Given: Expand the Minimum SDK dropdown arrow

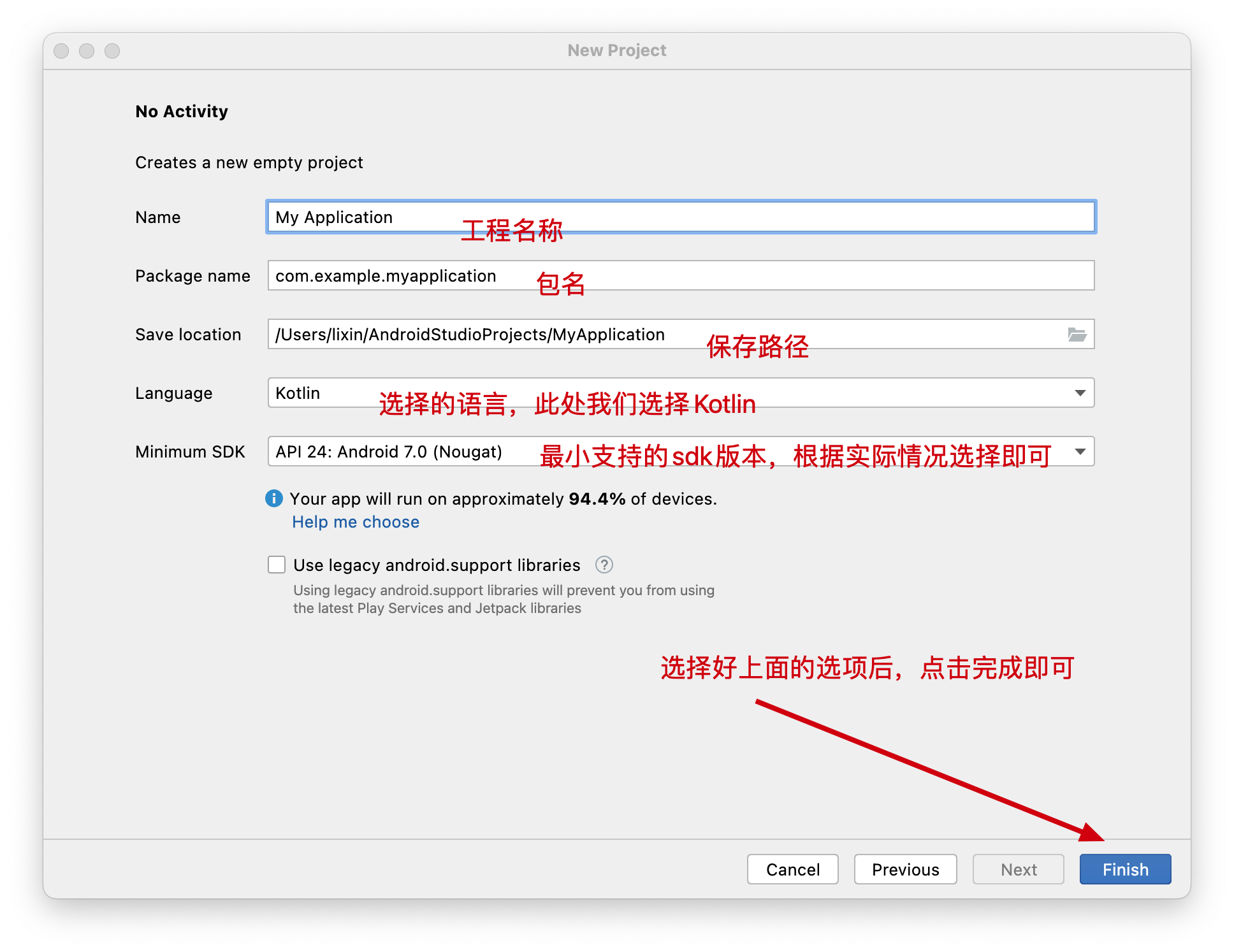Looking at the screenshot, I should tap(1080, 451).
